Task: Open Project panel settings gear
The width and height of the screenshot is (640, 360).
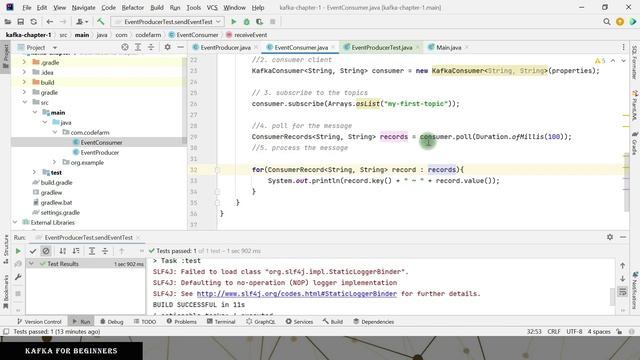Action: pyautogui.click(x=167, y=47)
